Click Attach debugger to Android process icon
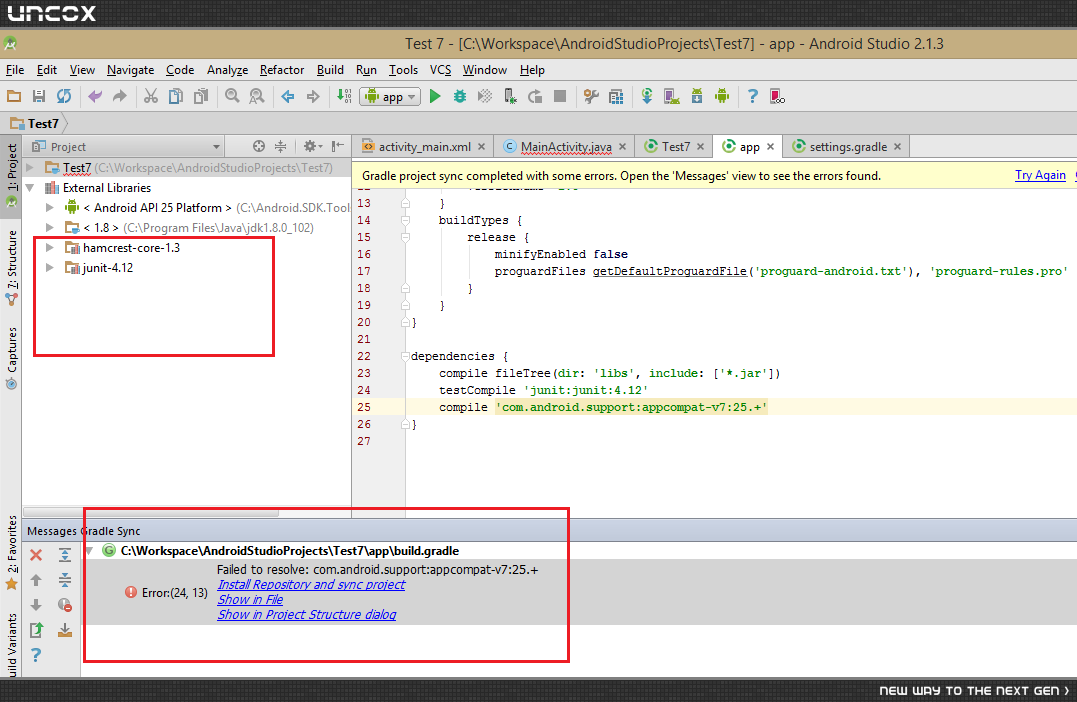1077x702 pixels. [510, 96]
